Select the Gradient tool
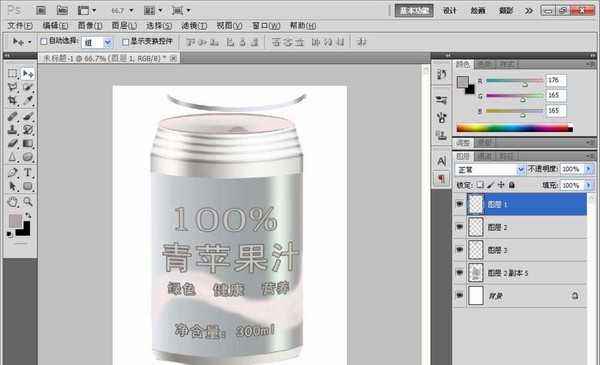600x365 pixels. click(x=28, y=143)
